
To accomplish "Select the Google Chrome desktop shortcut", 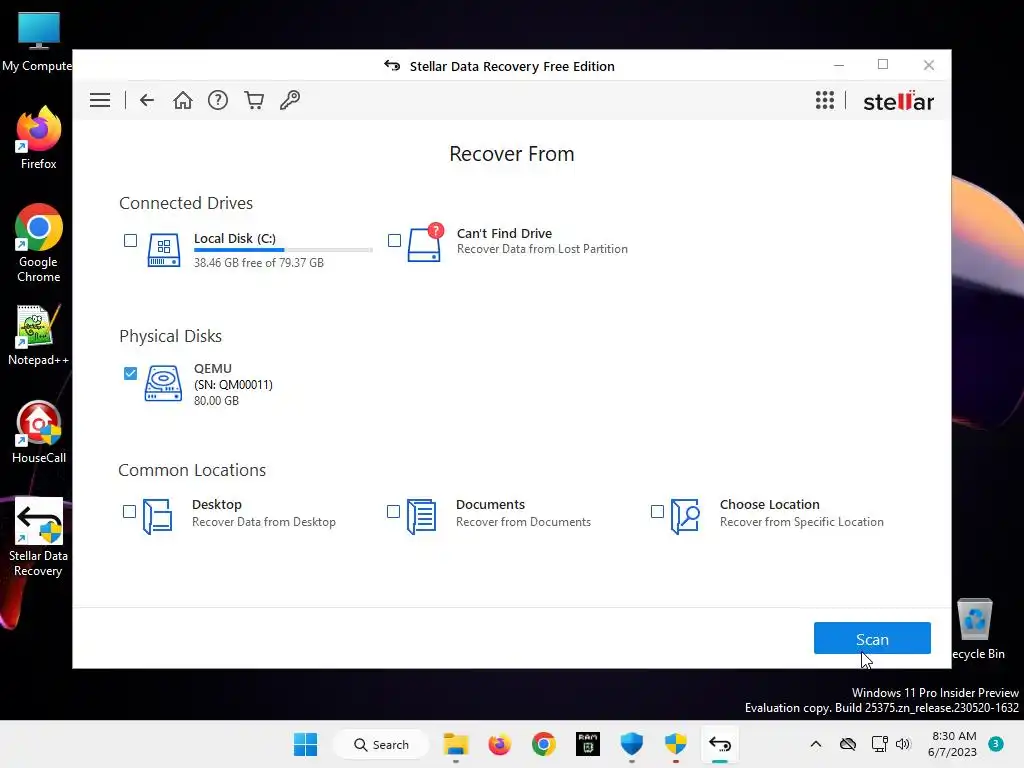I will coord(39,244).
